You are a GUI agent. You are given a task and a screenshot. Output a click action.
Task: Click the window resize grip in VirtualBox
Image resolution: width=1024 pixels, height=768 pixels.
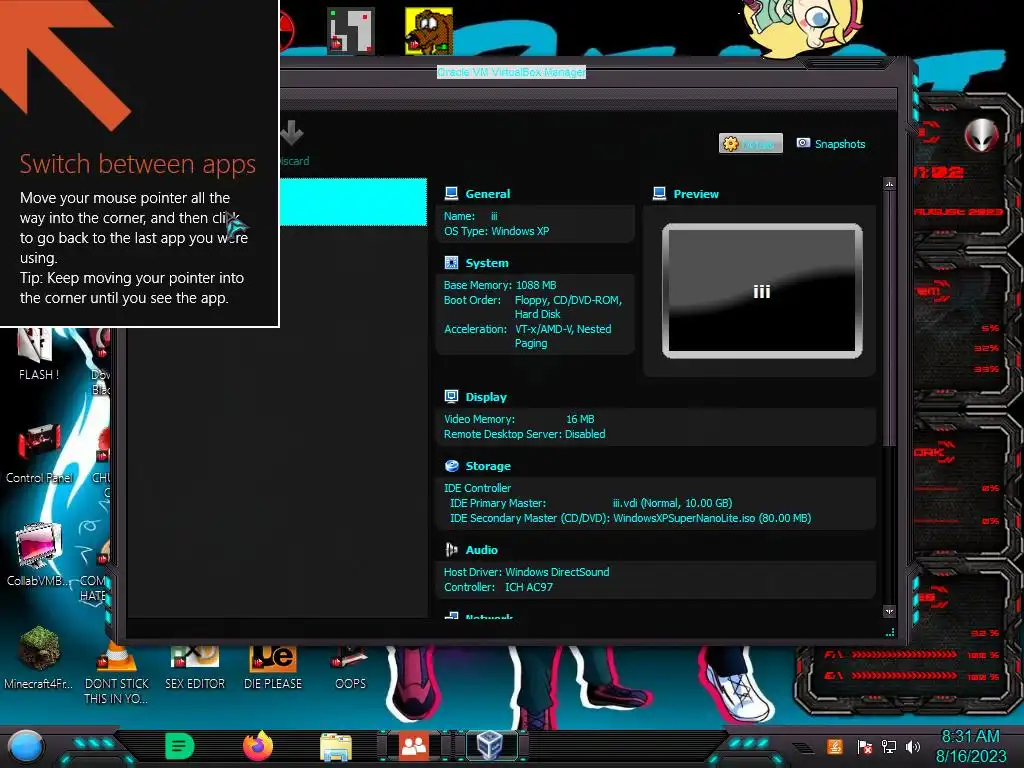(889, 632)
